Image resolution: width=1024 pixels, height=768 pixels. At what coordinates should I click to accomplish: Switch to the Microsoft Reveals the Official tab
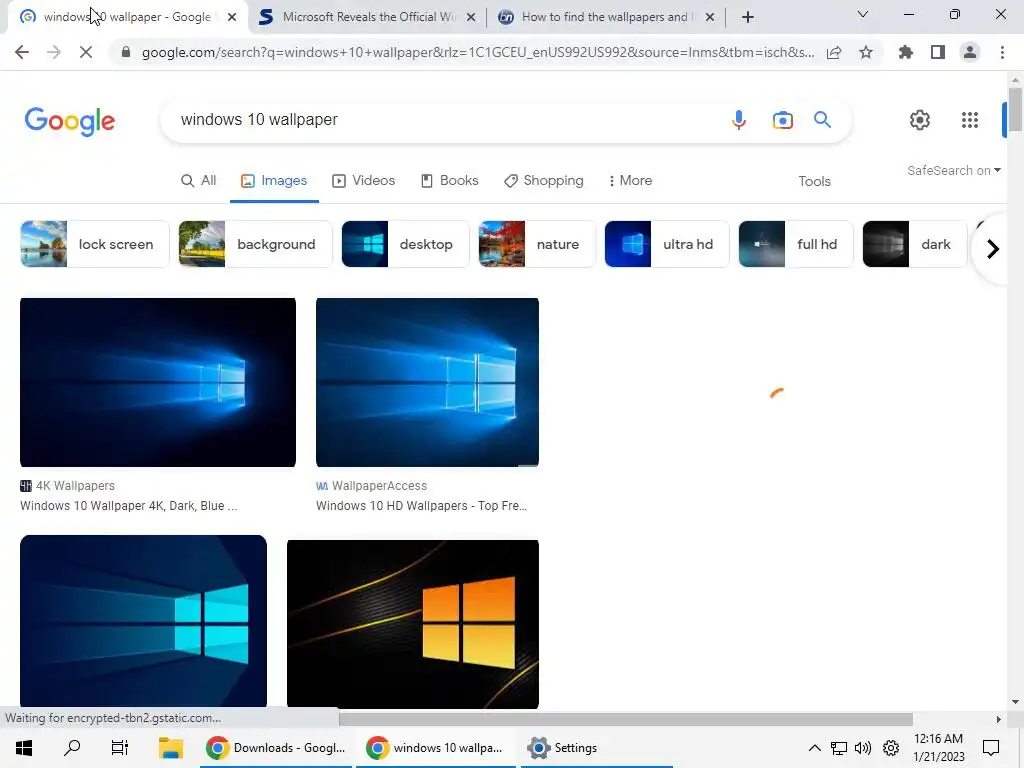pyautogui.click(x=368, y=17)
